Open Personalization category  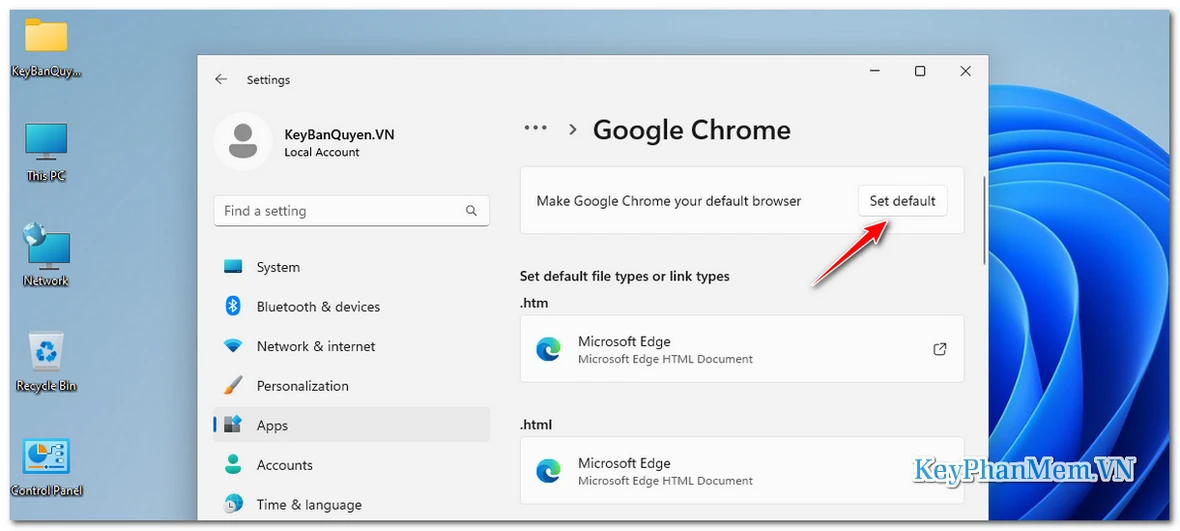point(351,386)
